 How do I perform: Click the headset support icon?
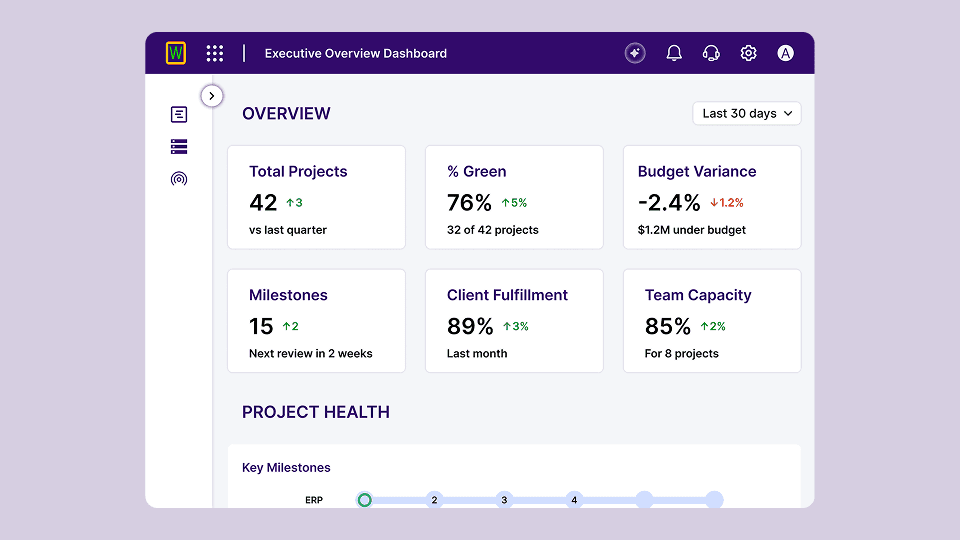[x=711, y=53]
